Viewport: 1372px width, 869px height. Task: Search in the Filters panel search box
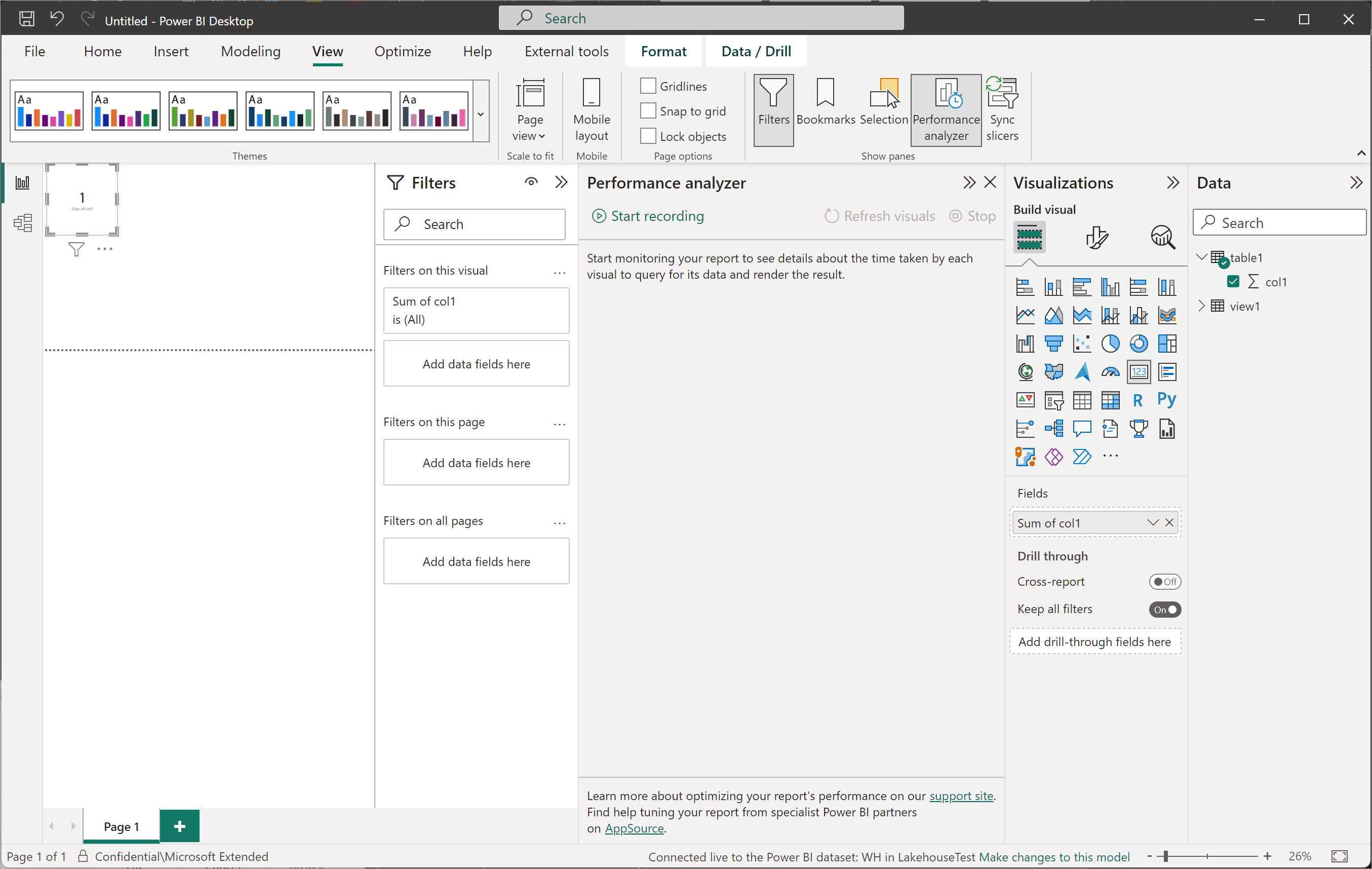point(476,223)
